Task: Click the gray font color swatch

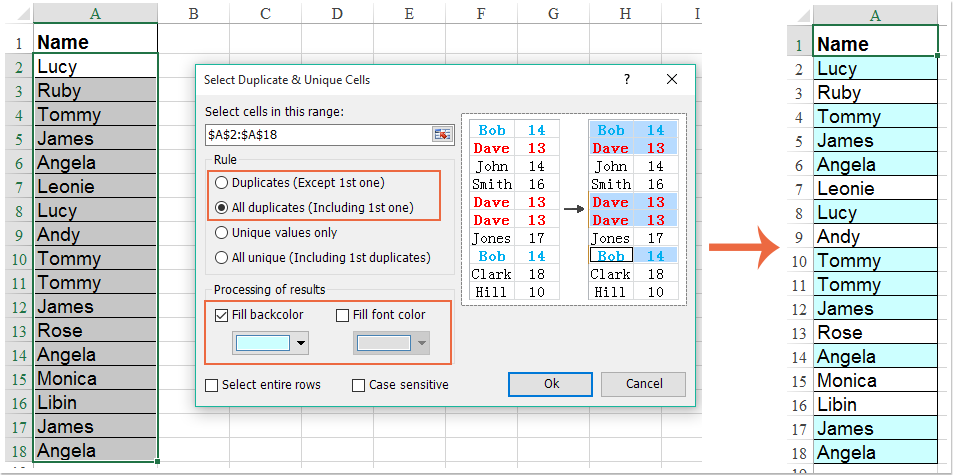Action: (x=384, y=343)
